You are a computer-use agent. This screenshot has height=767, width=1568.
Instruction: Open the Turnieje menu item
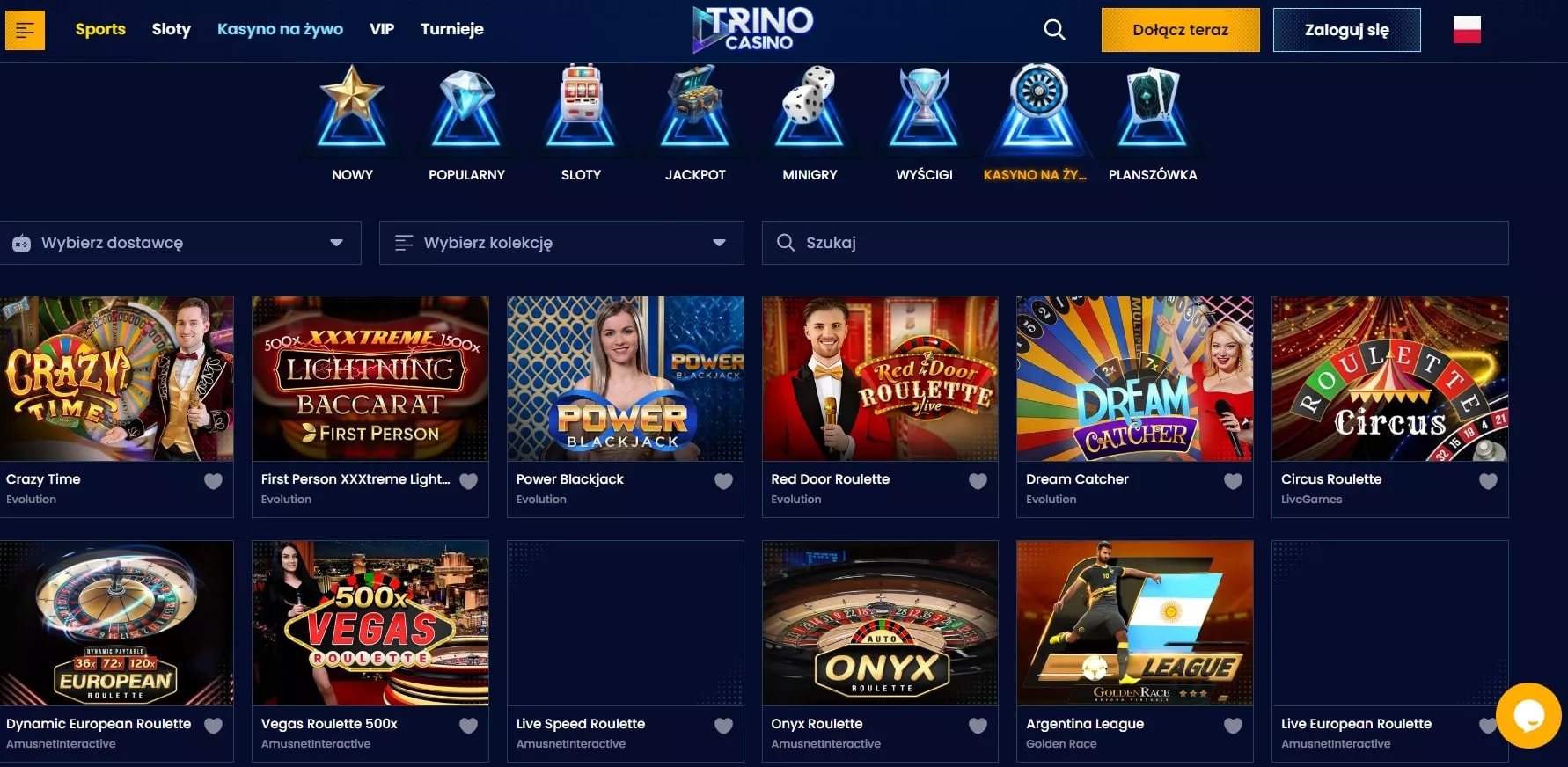451,29
